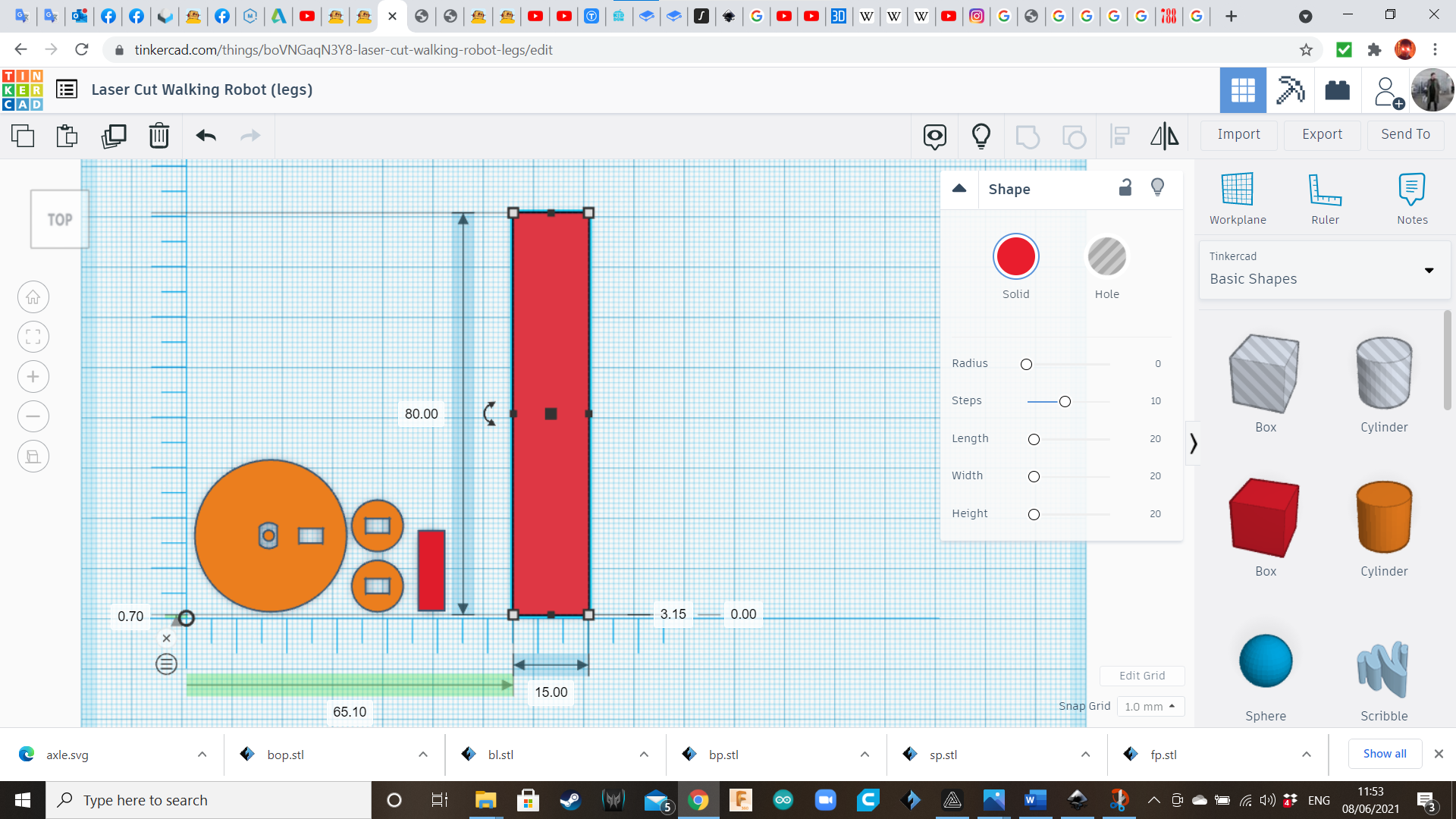Delete selected shape with trash icon
Image resolution: width=1456 pixels, height=819 pixels.
tap(159, 136)
